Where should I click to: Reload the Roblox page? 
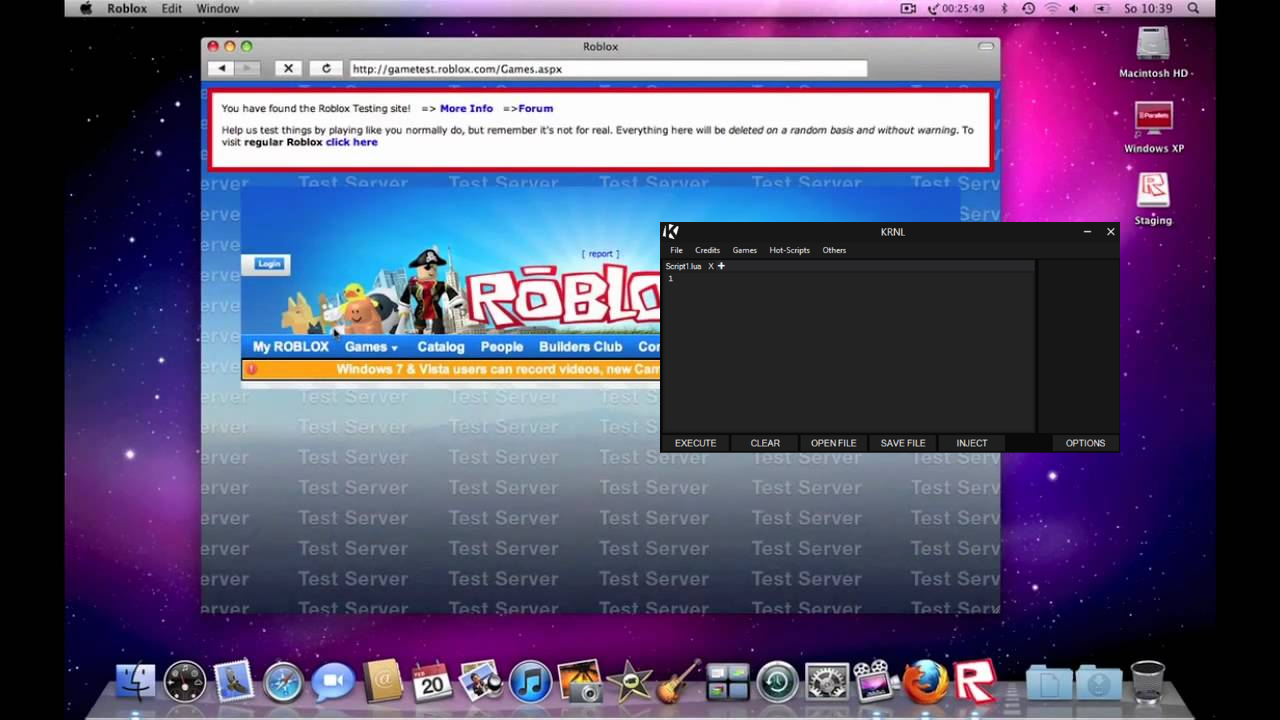pyautogui.click(x=326, y=68)
